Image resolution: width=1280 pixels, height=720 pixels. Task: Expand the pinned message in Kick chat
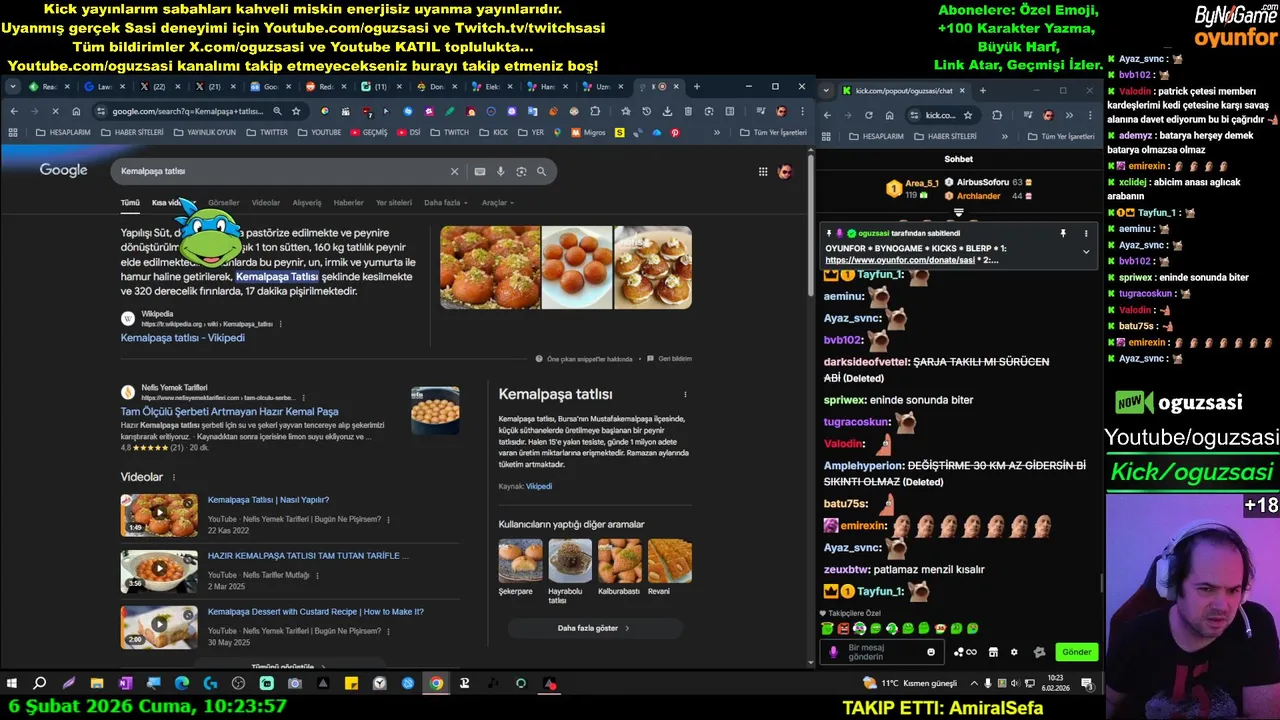[x=1086, y=252]
